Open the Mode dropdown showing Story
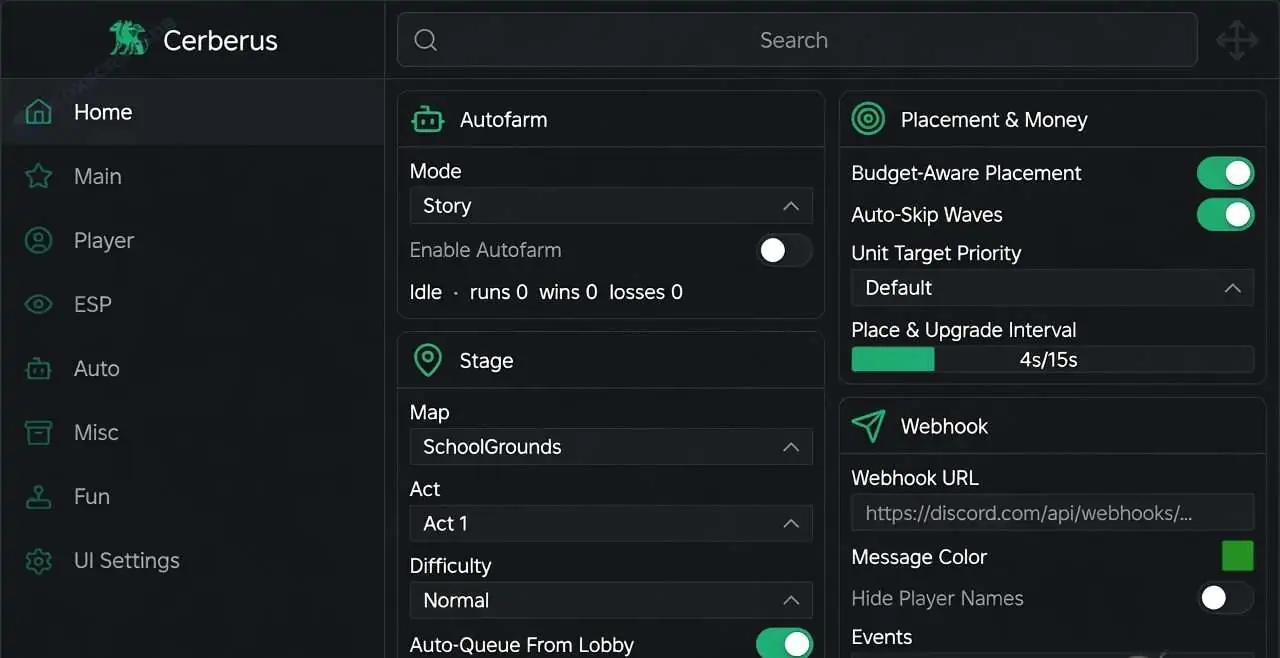The height and width of the screenshot is (658, 1280). click(x=611, y=206)
